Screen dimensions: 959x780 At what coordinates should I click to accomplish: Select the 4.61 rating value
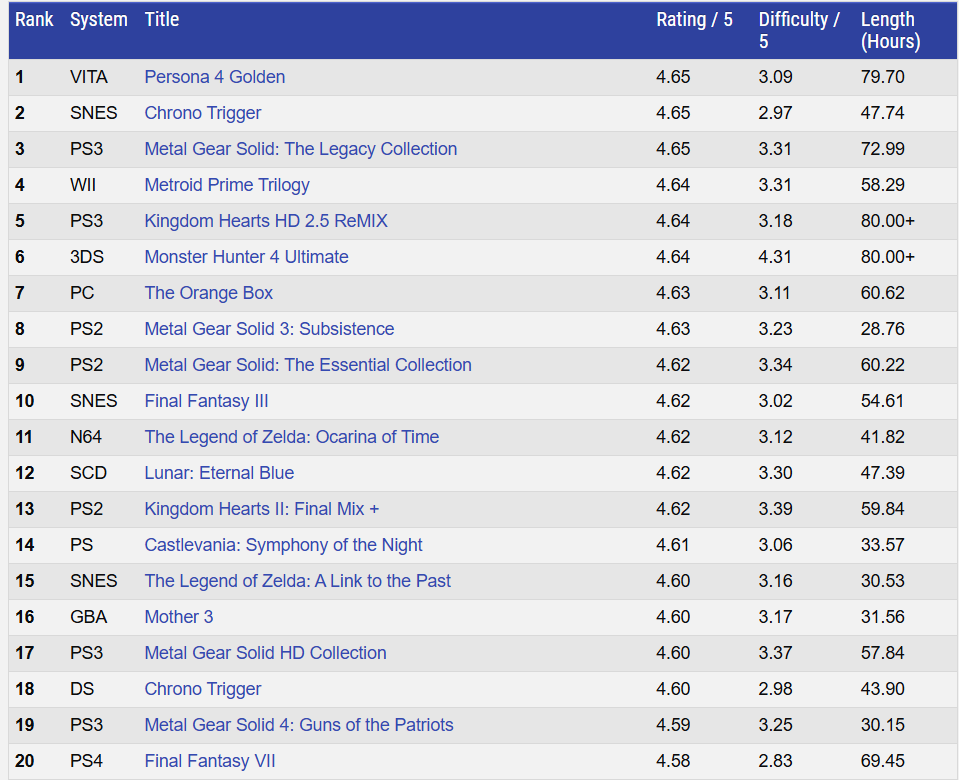pyautogui.click(x=673, y=545)
